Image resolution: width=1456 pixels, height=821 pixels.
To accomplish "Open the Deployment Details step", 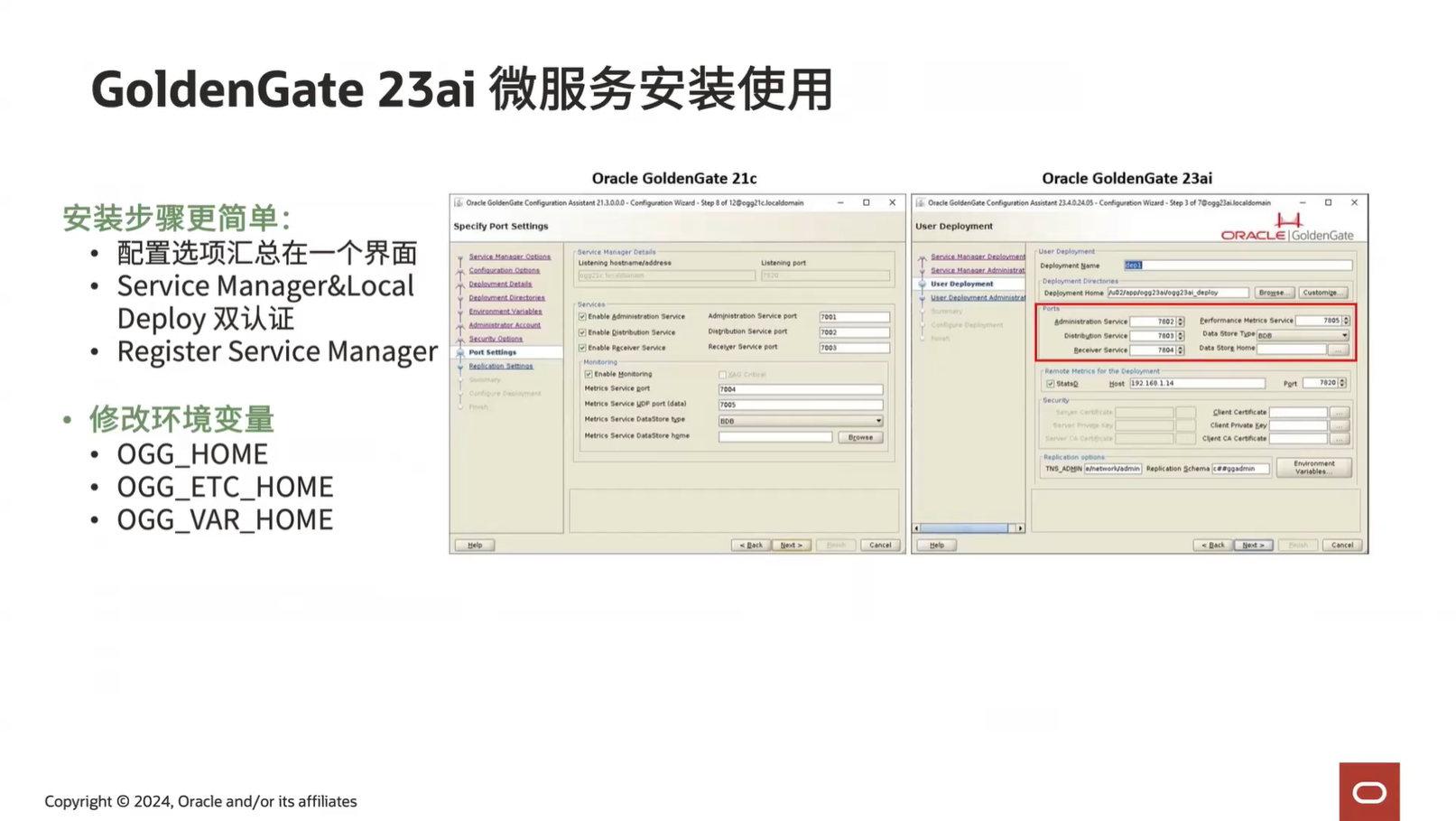I will 500,284.
